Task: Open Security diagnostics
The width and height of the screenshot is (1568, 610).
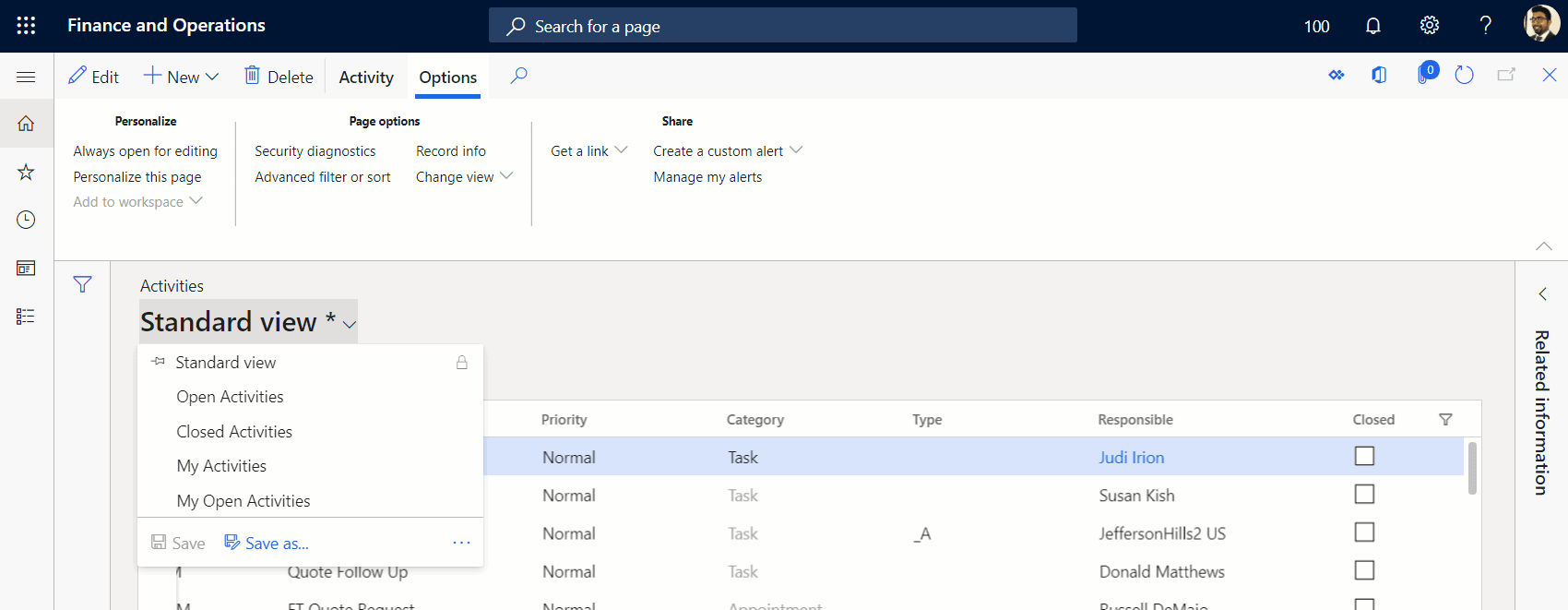Action: coord(315,151)
